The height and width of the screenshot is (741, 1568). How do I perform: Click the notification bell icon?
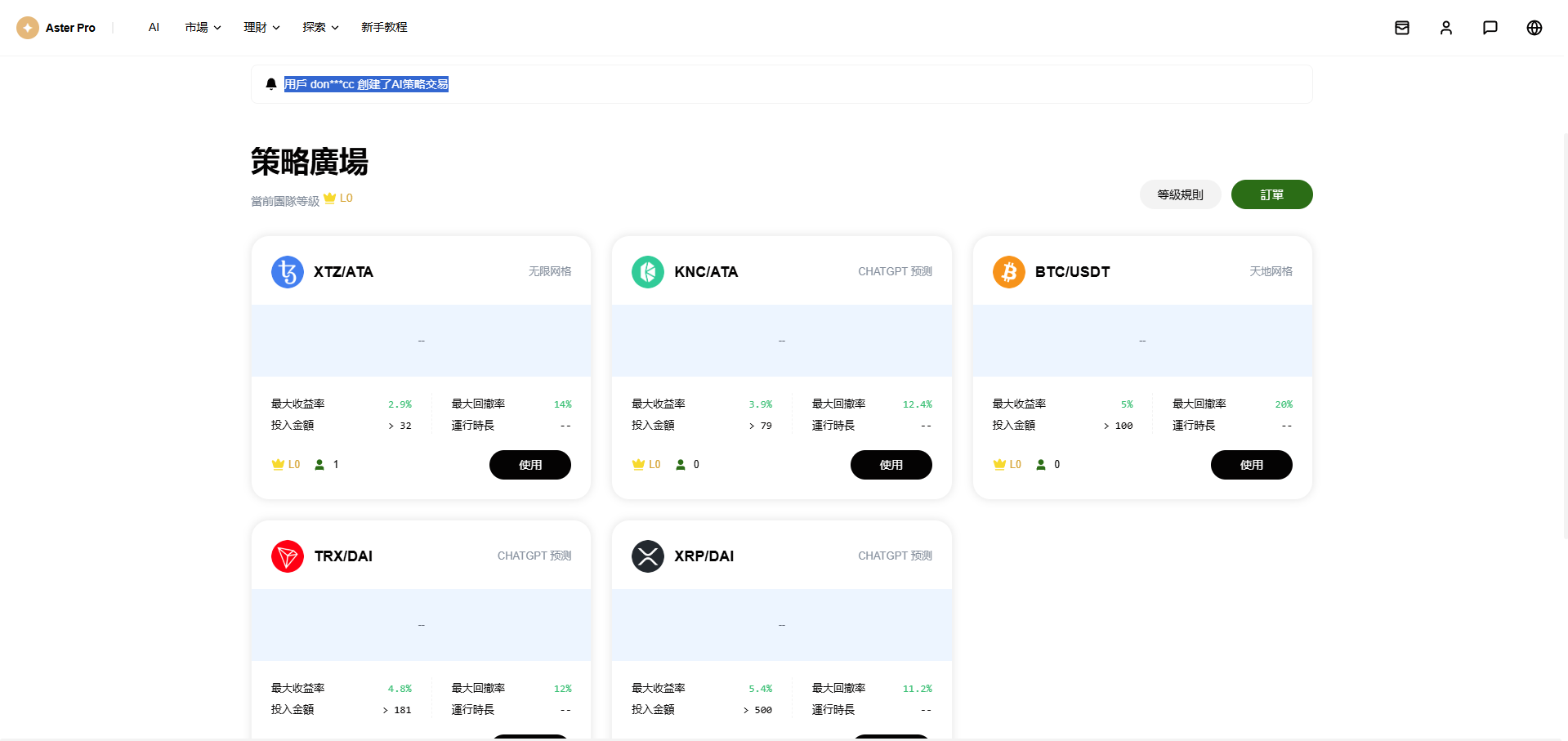271,84
